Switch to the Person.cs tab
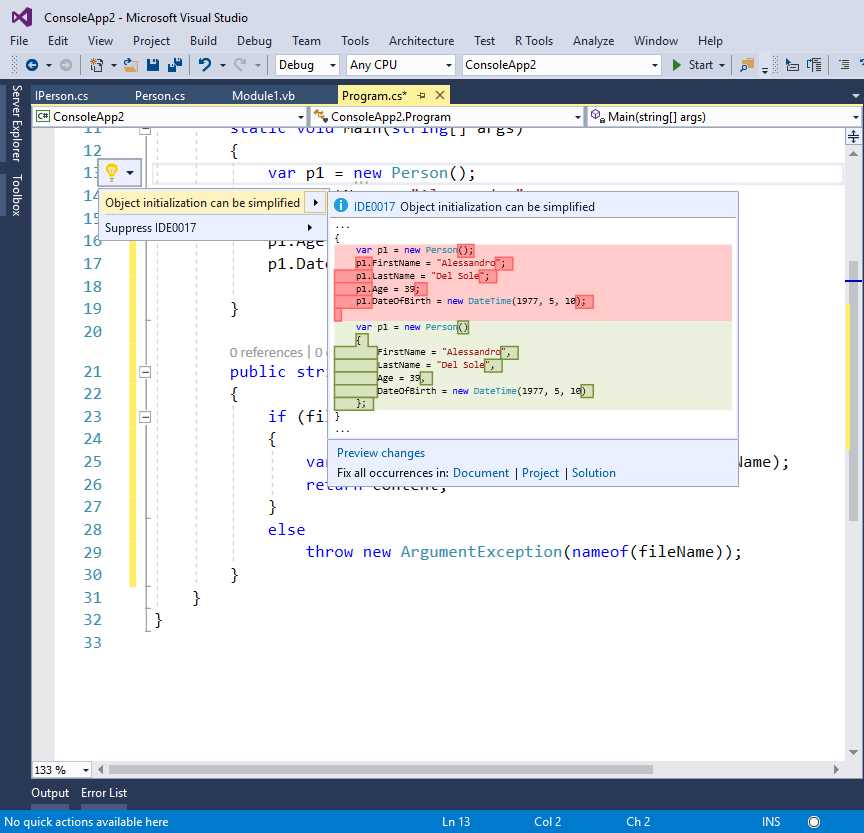864x833 pixels. click(x=160, y=95)
